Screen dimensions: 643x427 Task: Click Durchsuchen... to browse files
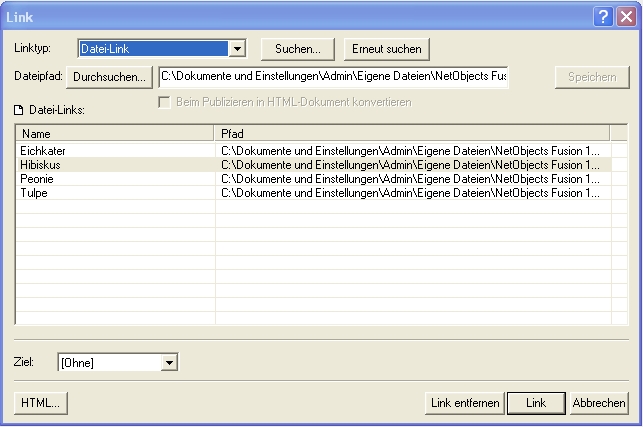point(109,77)
